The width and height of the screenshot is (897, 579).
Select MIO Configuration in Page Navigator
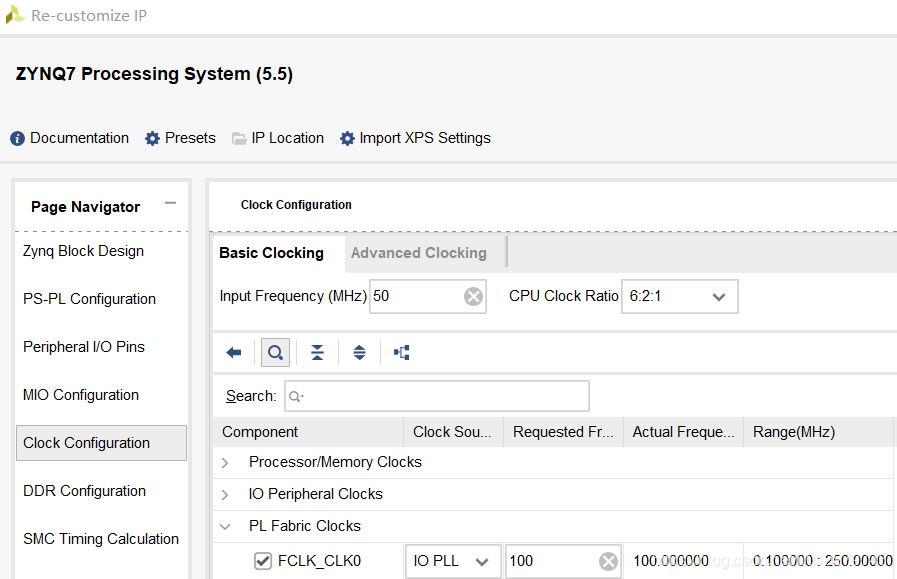(81, 395)
